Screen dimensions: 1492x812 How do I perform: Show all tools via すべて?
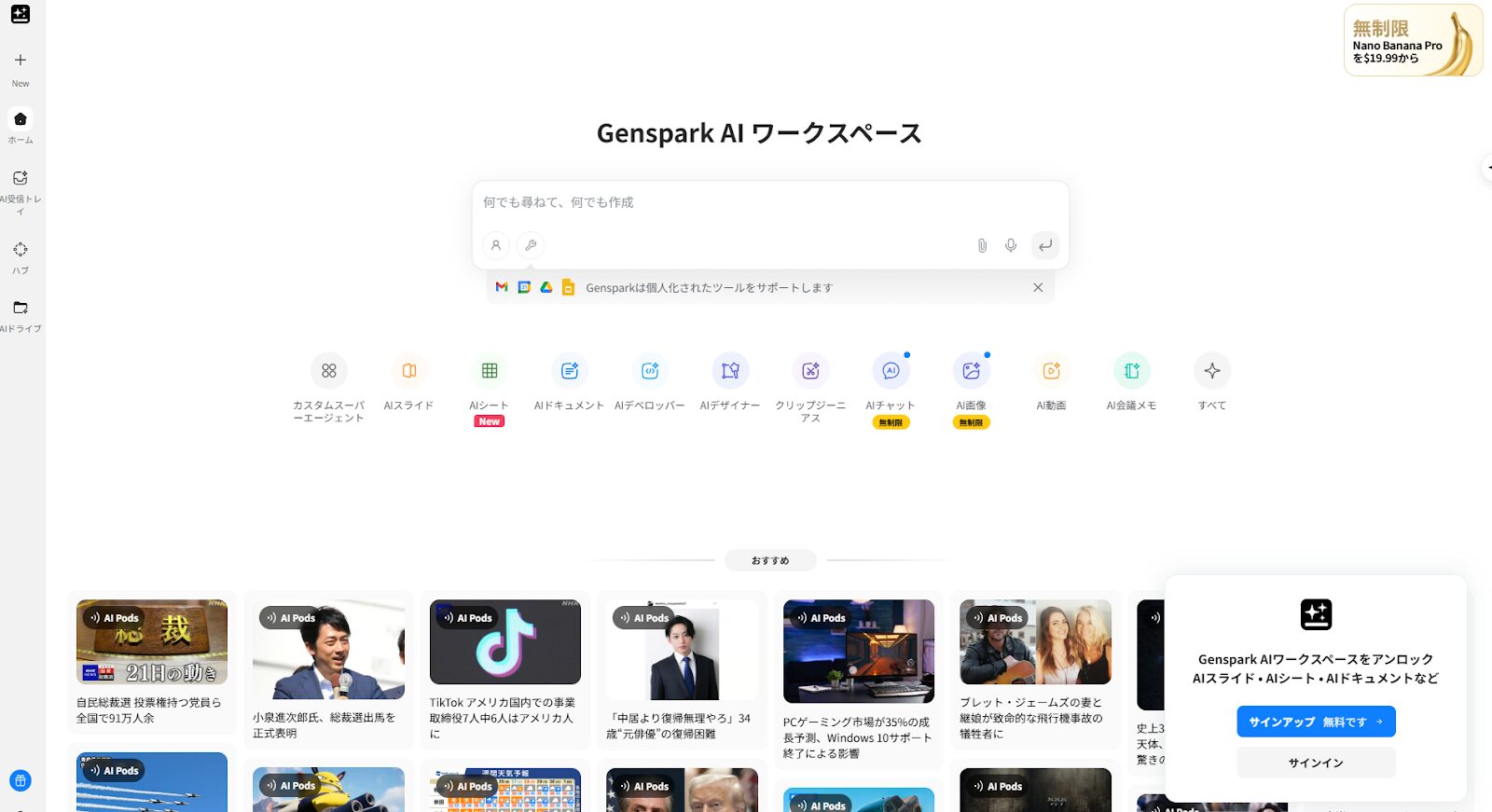1211,371
